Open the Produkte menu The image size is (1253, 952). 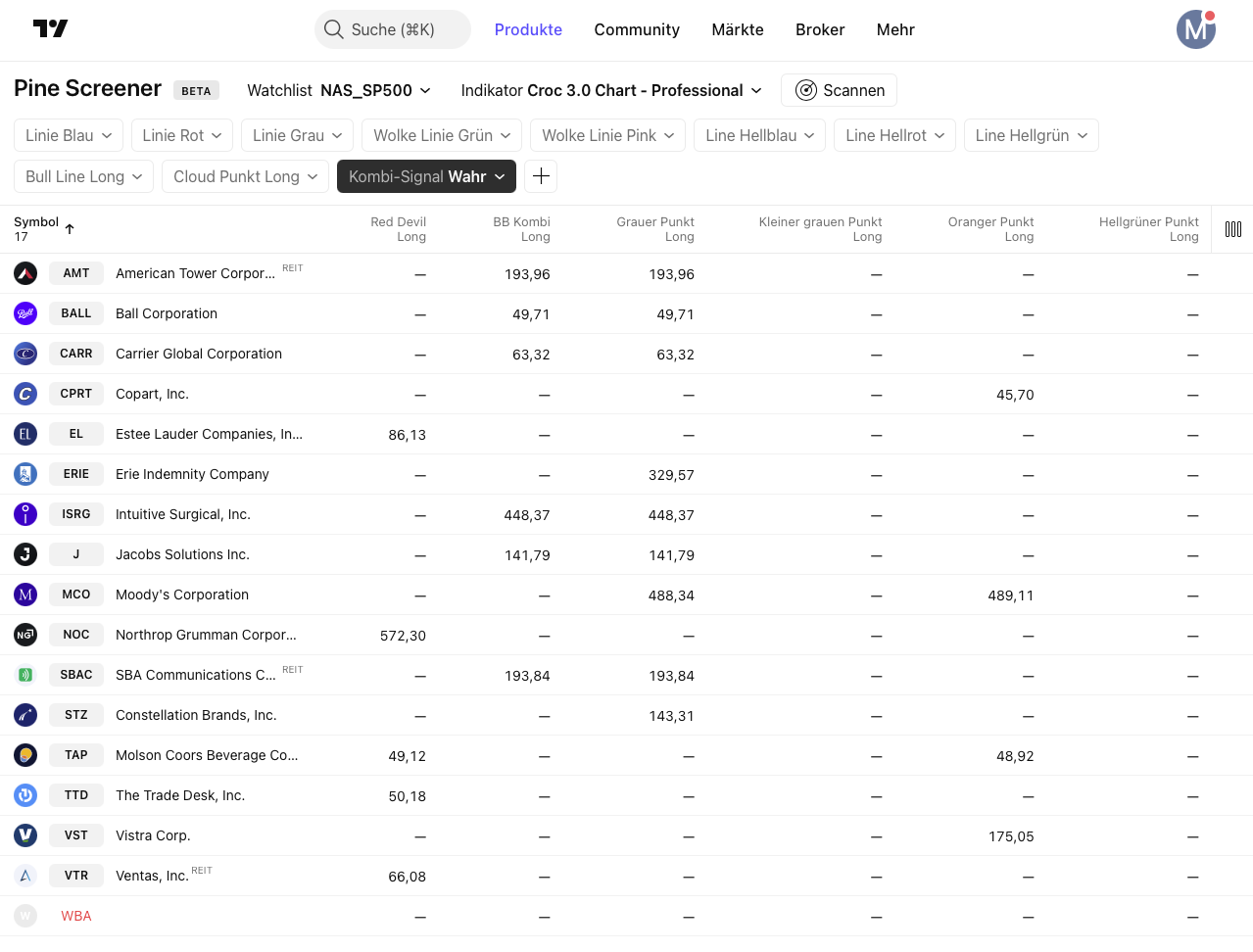coord(528,29)
